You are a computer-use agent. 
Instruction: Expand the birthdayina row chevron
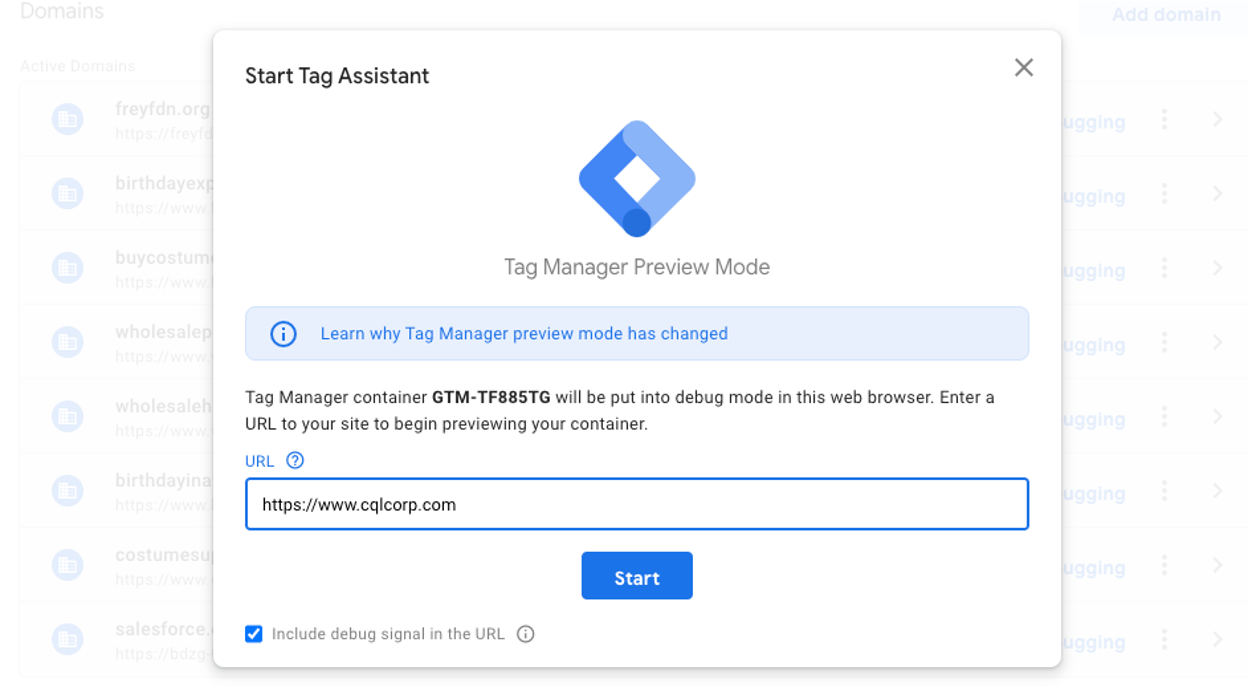[1217, 491]
